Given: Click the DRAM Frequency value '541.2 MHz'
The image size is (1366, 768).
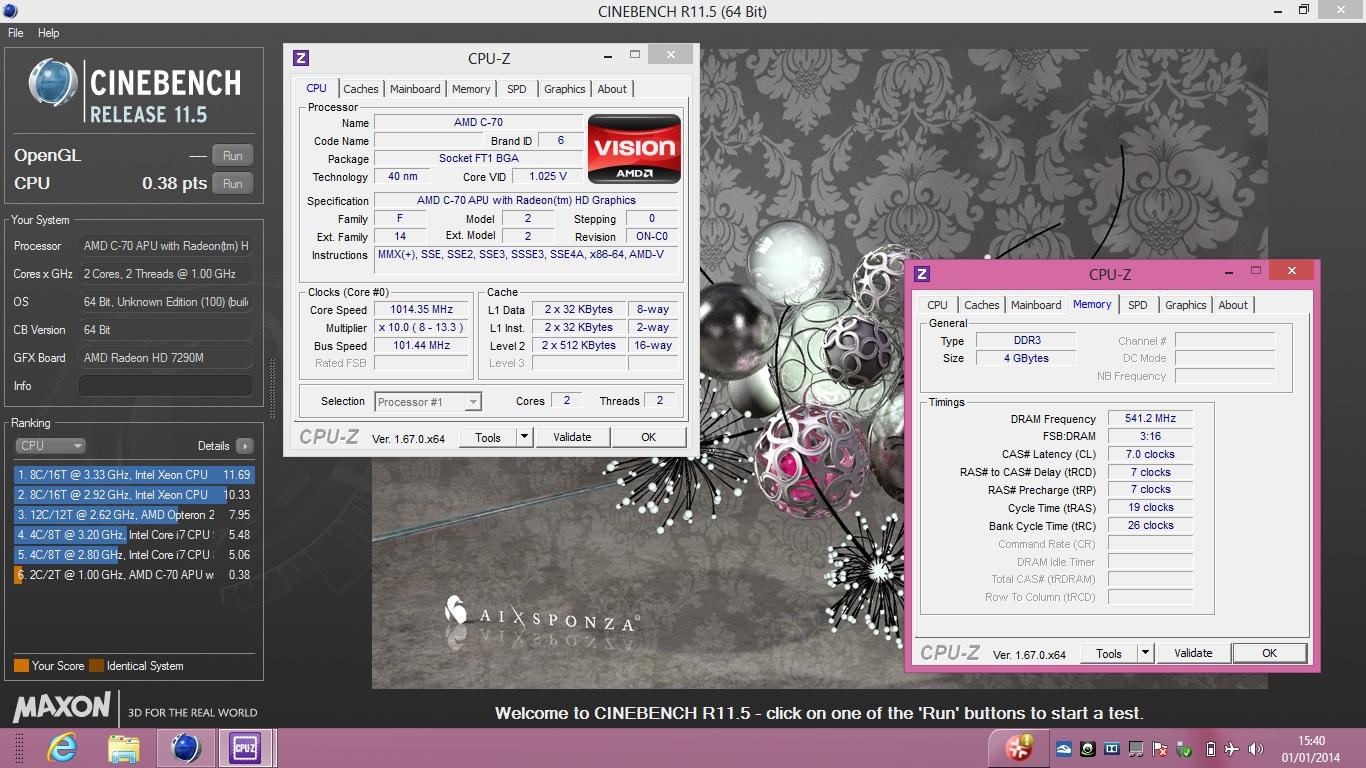Looking at the screenshot, I should tap(1150, 419).
